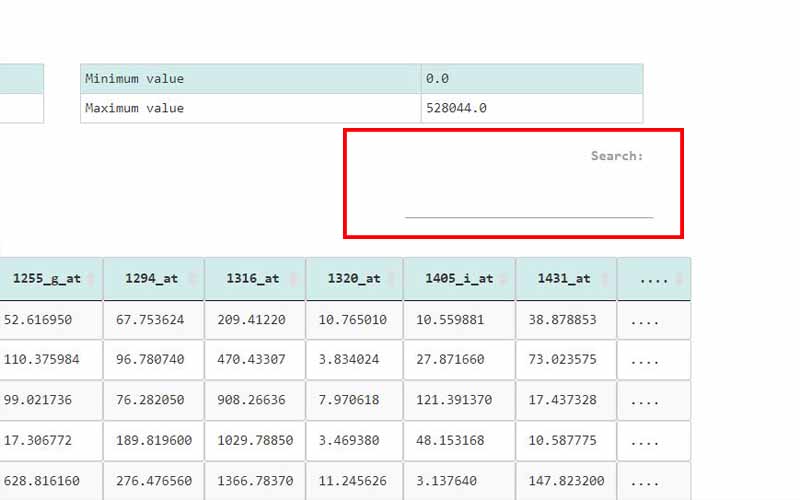800x500 pixels.
Task: Sort table by 1316_at column
Action: pyautogui.click(x=255, y=279)
